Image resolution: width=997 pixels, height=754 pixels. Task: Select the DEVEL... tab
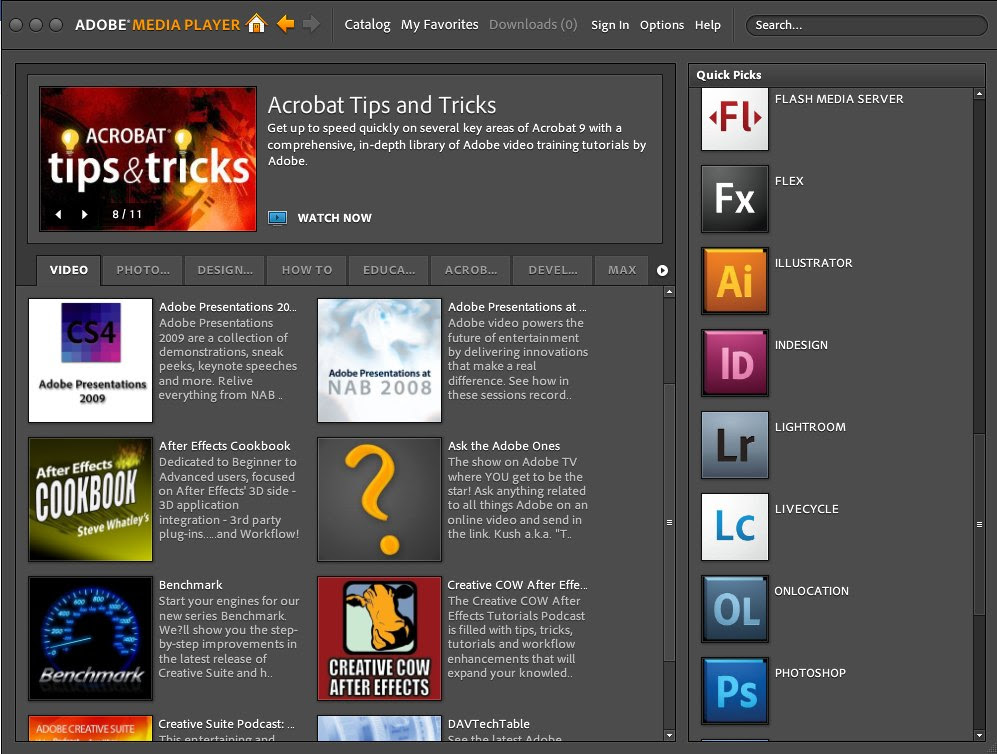pyautogui.click(x=553, y=270)
